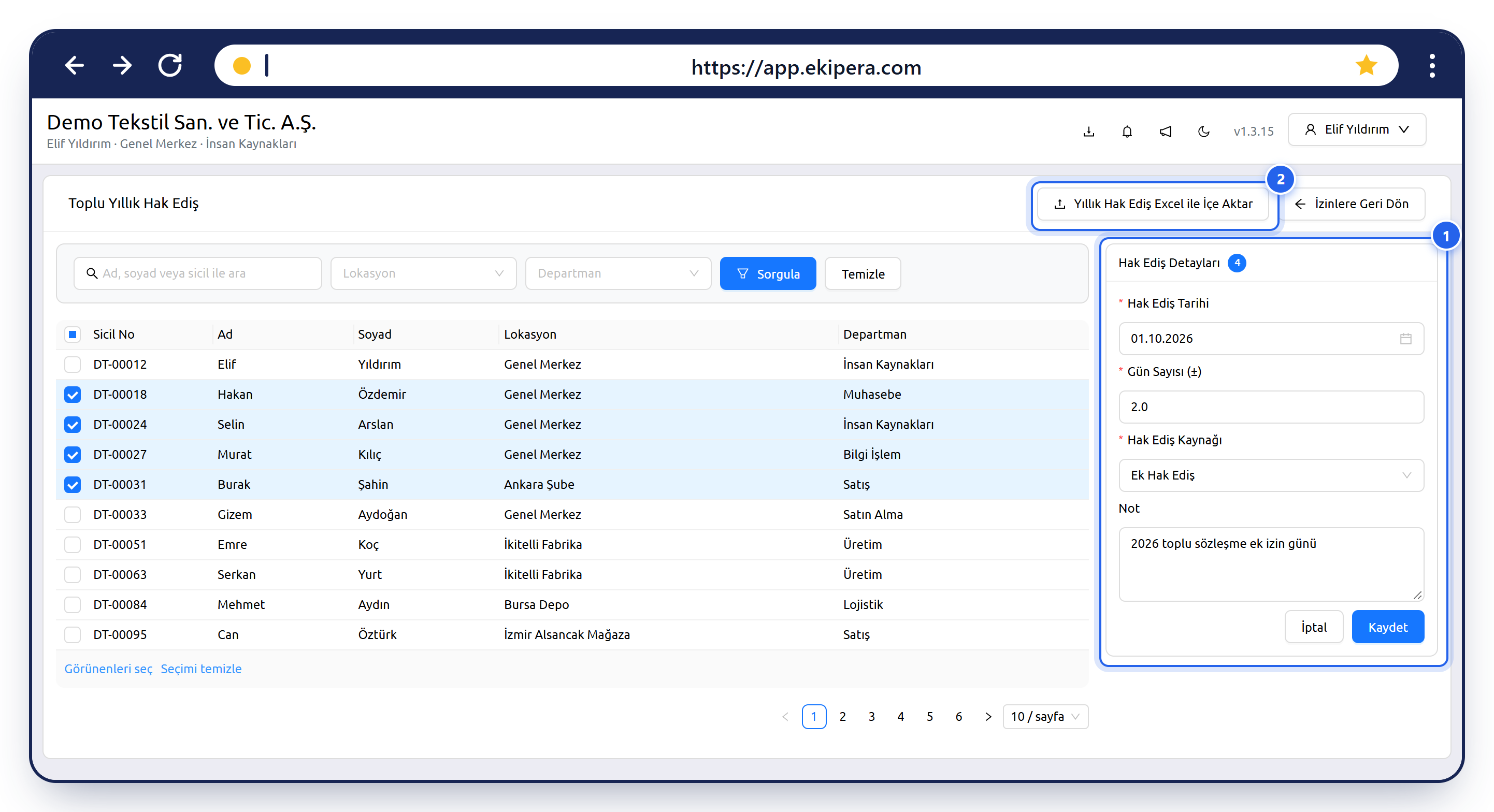The width and height of the screenshot is (1494, 812).
Task: Open notifications bell icon
Action: (x=1127, y=132)
